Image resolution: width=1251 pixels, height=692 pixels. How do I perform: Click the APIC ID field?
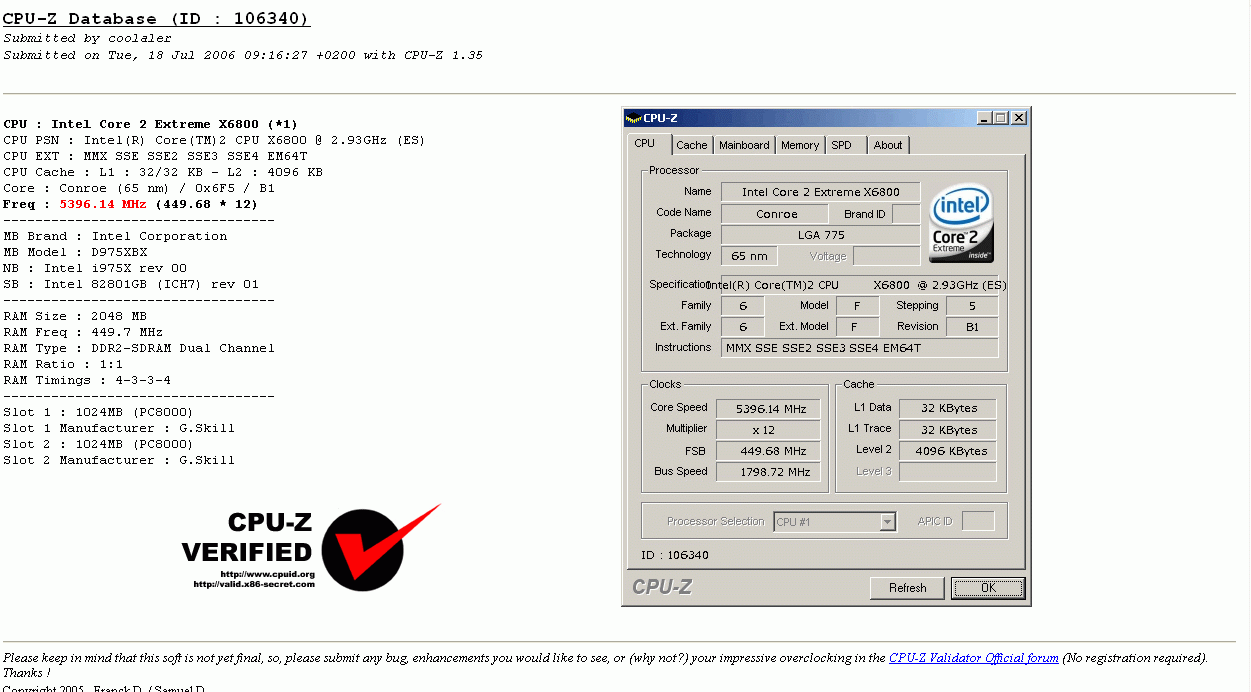click(978, 521)
